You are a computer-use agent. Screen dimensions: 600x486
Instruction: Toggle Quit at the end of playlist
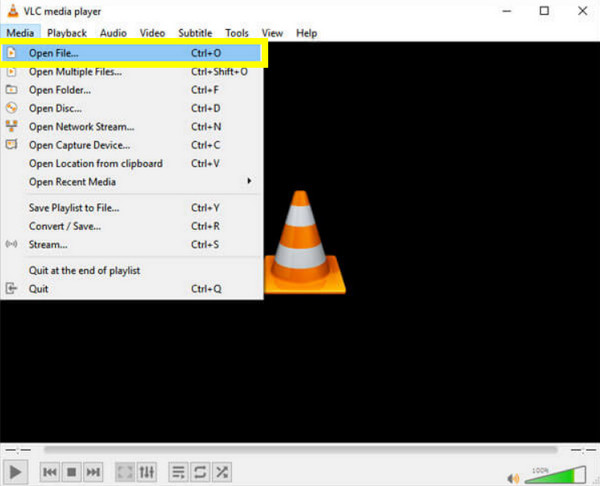[132, 271]
